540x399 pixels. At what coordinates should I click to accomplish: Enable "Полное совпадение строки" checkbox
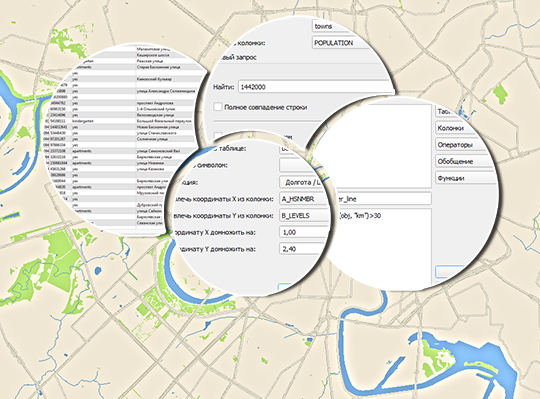coord(218,107)
